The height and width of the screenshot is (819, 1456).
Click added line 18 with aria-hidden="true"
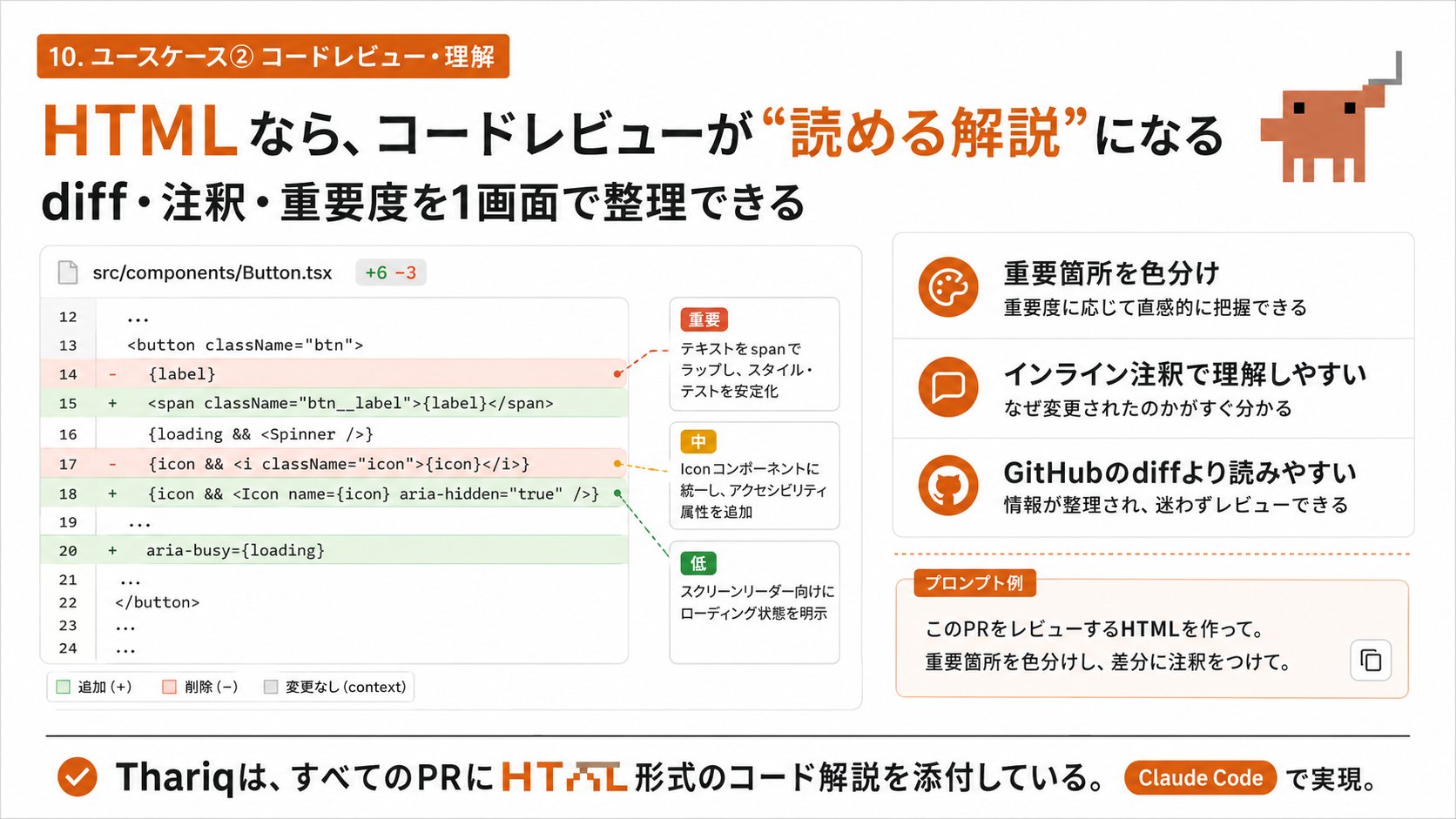(x=334, y=493)
